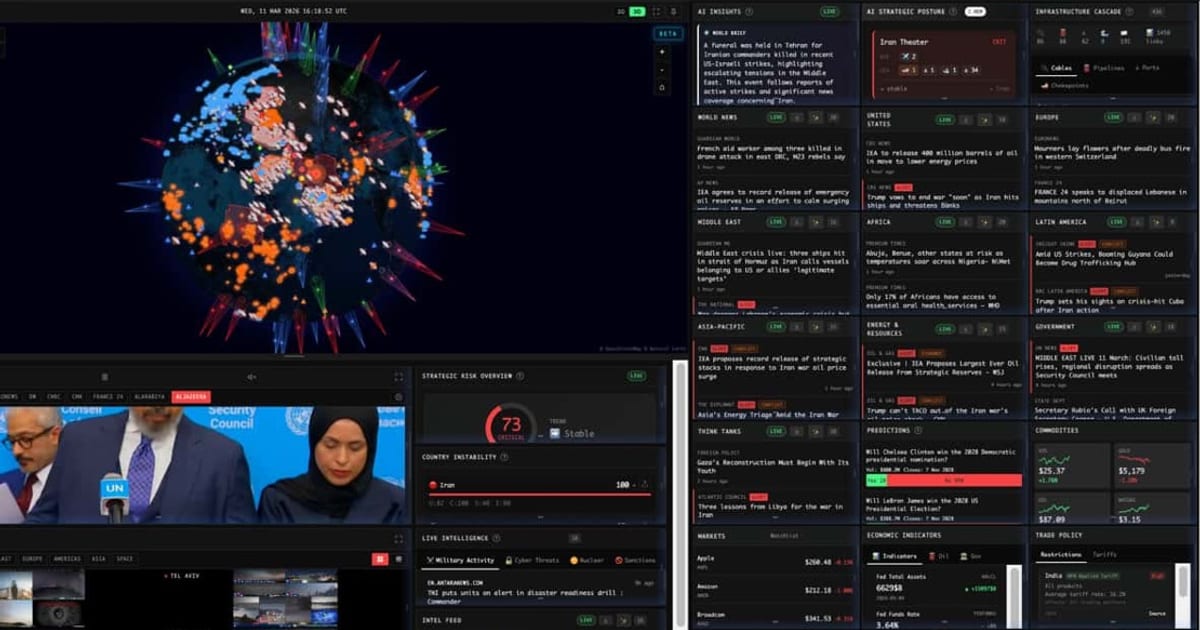Open the Tel Aviv webcam thumbnail grid
The width and height of the screenshot is (1200, 630).
(x=285, y=598)
